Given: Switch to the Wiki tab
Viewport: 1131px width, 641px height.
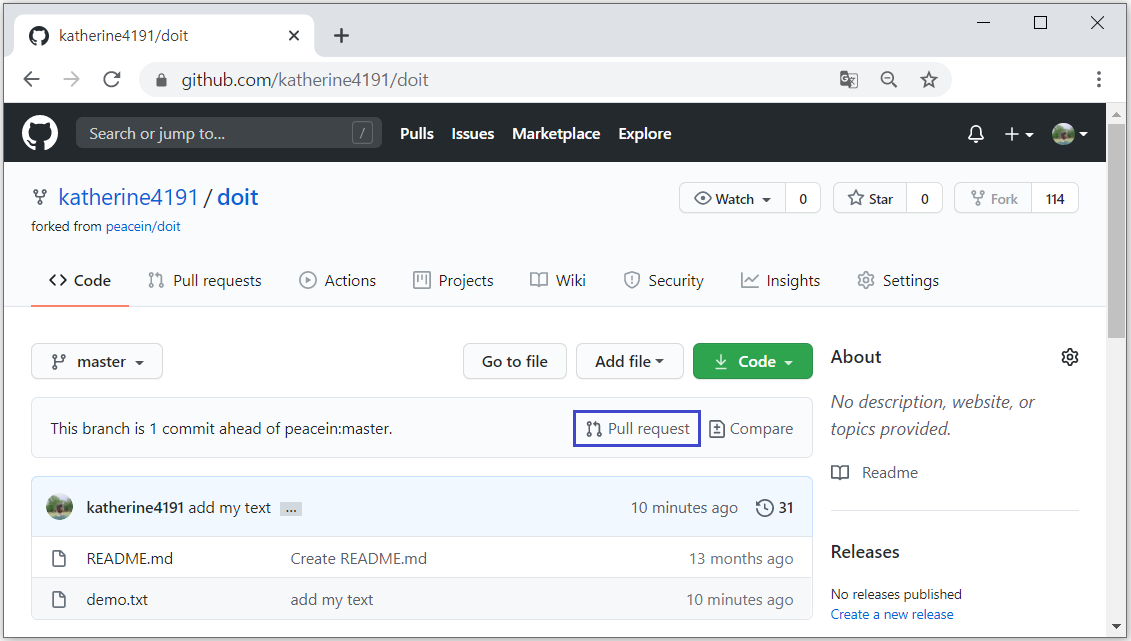Looking at the screenshot, I should coord(558,280).
